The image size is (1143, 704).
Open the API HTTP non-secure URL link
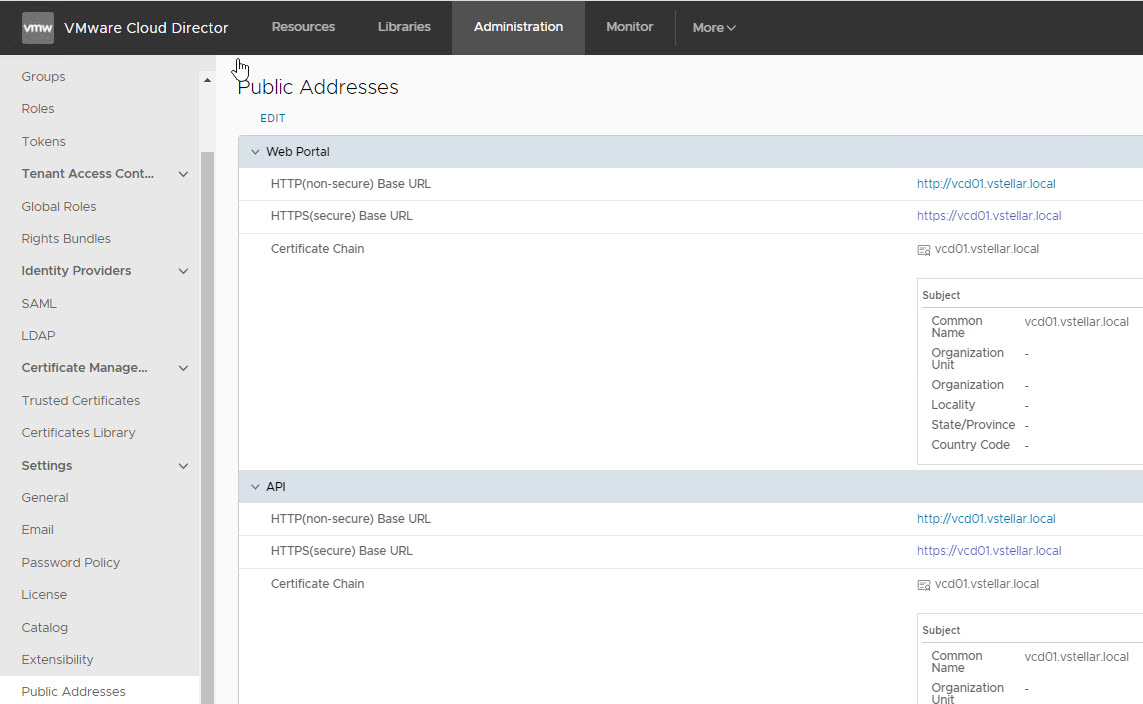[x=986, y=519]
